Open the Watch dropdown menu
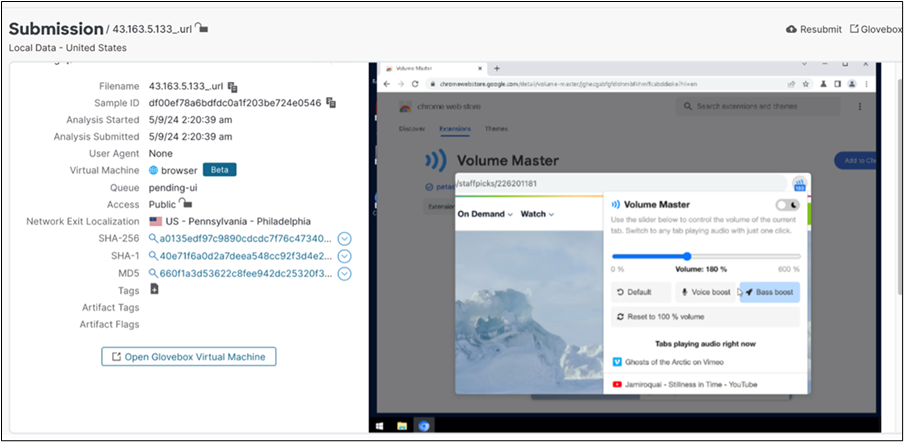 (x=537, y=214)
